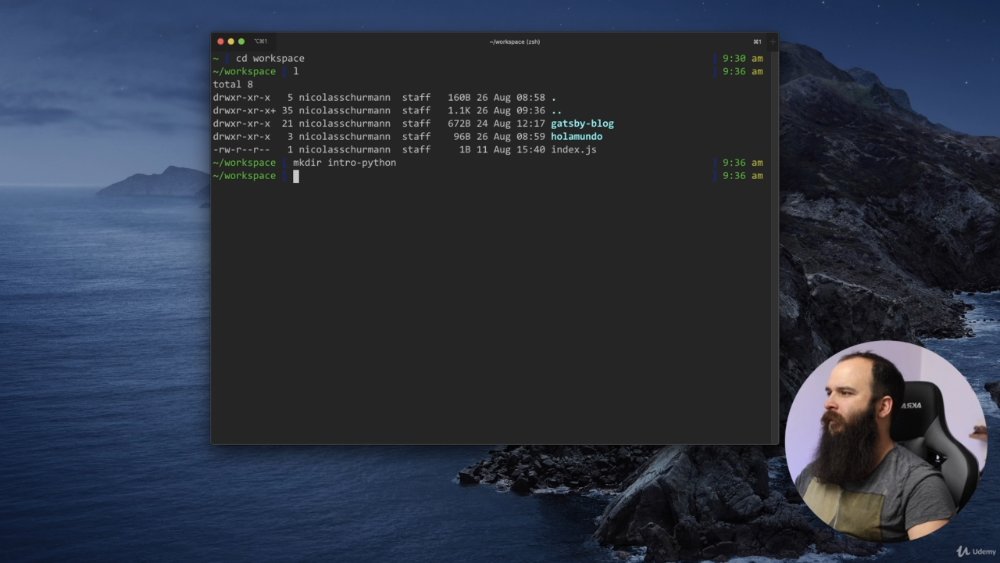Click the ".." parent directory entry
Image resolution: width=1000 pixels, height=563 pixels.
[556, 110]
